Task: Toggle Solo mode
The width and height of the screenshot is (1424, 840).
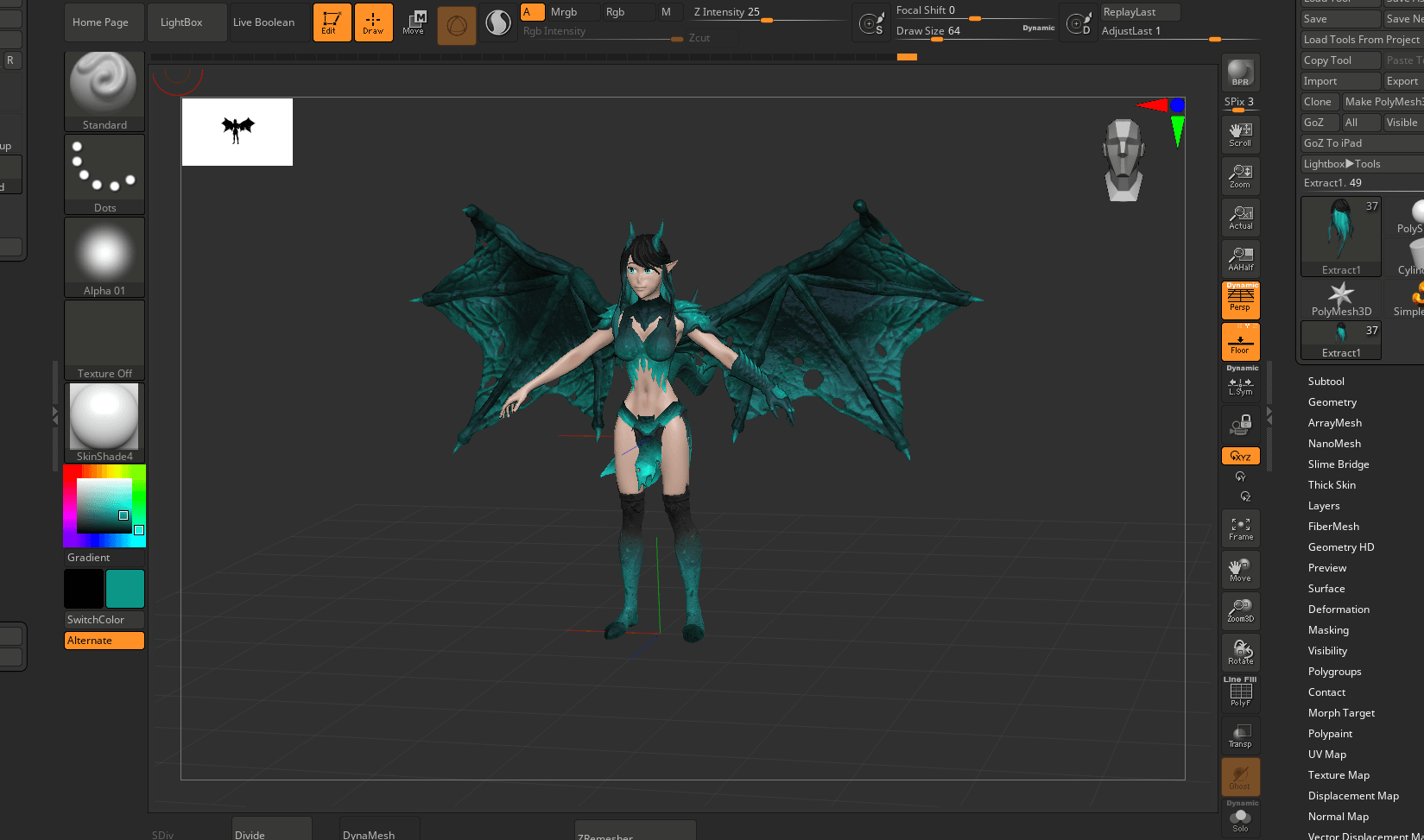Action: [x=1241, y=820]
